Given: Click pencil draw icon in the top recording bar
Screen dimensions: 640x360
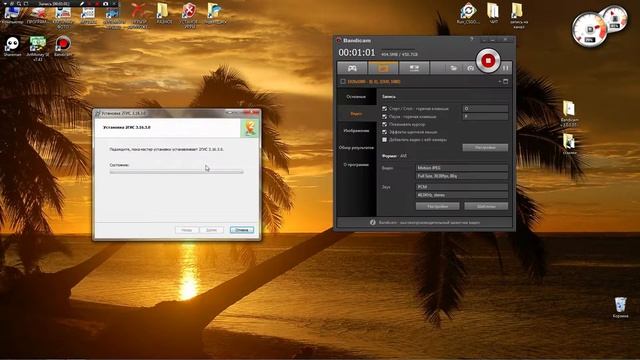Looking at the screenshot, I should pos(82,3).
